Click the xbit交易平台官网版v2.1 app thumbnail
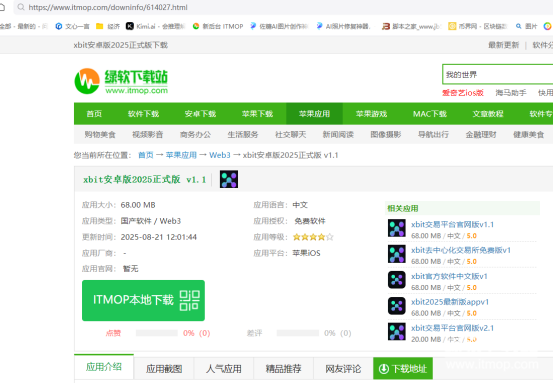This screenshot has width=553, height=384. [397, 331]
